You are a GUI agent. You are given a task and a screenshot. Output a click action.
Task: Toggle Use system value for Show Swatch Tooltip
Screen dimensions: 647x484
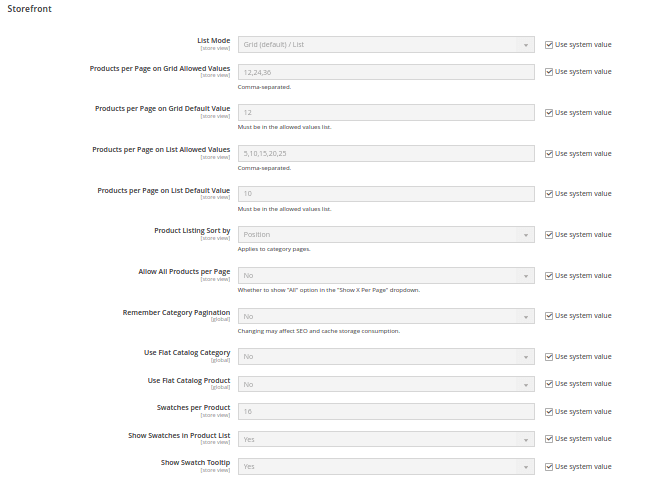pos(549,467)
